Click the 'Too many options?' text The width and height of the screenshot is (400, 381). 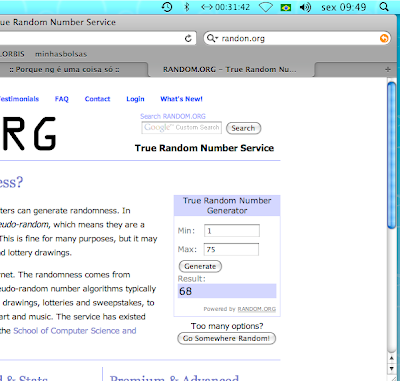[227, 326]
